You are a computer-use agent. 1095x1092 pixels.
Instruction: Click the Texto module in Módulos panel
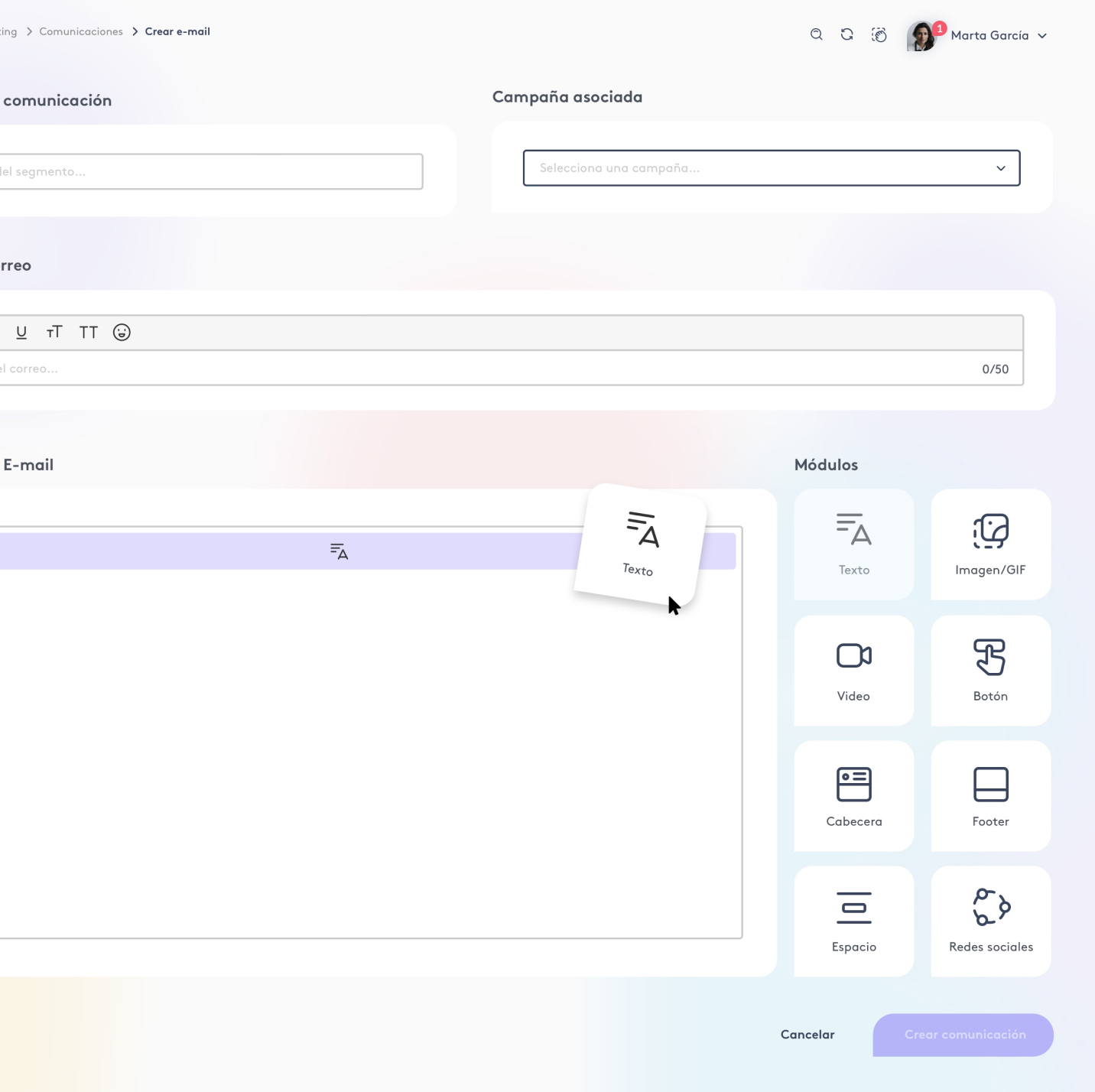(x=853, y=544)
